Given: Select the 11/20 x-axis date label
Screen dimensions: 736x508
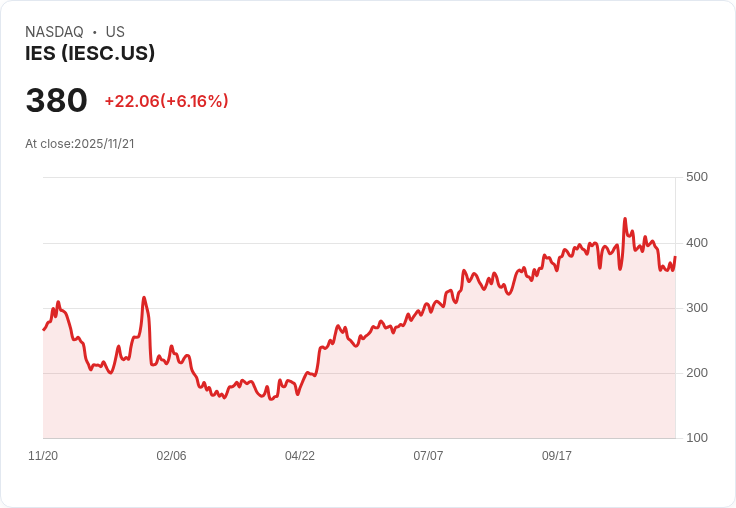Looking at the screenshot, I should click(43, 456).
